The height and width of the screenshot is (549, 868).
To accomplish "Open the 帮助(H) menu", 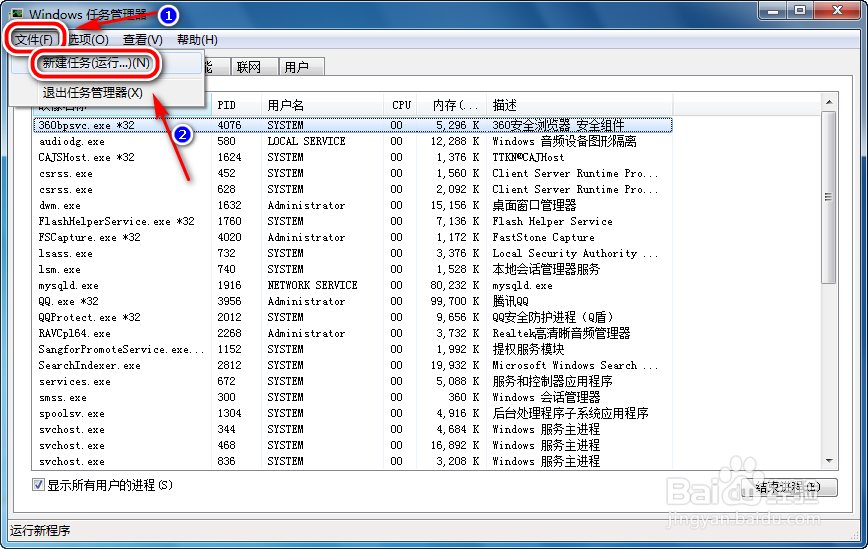I will pyautogui.click(x=197, y=40).
